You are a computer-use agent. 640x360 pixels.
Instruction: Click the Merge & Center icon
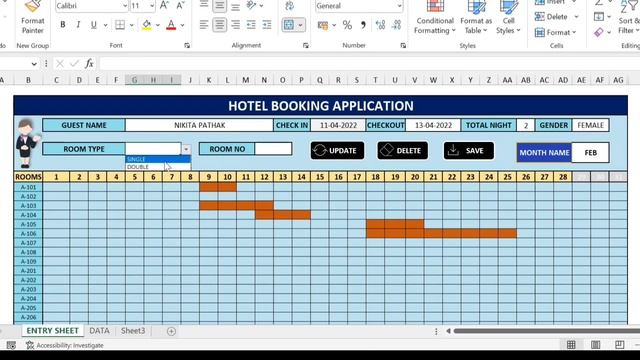coord(289,25)
